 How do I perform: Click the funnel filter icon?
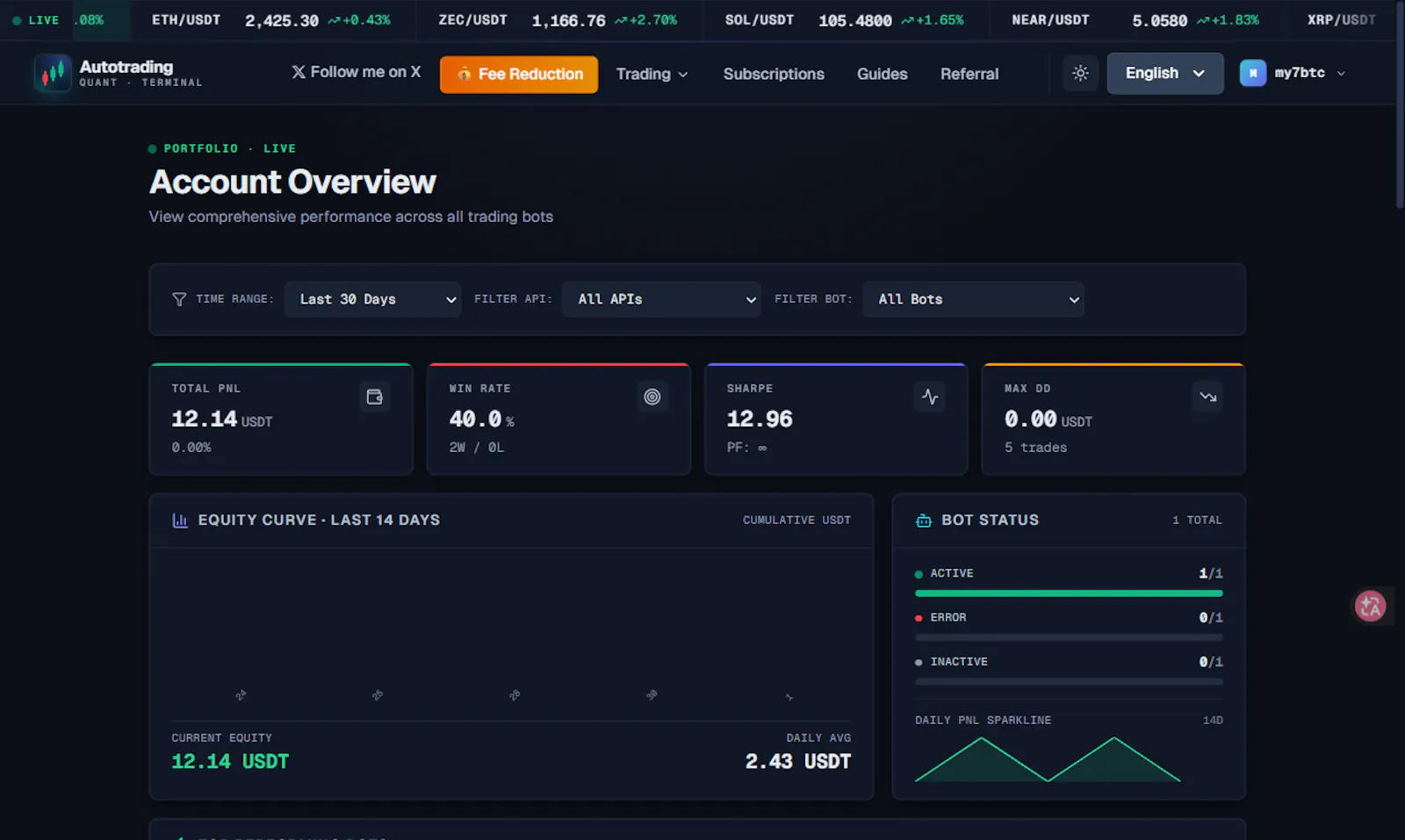click(x=179, y=299)
